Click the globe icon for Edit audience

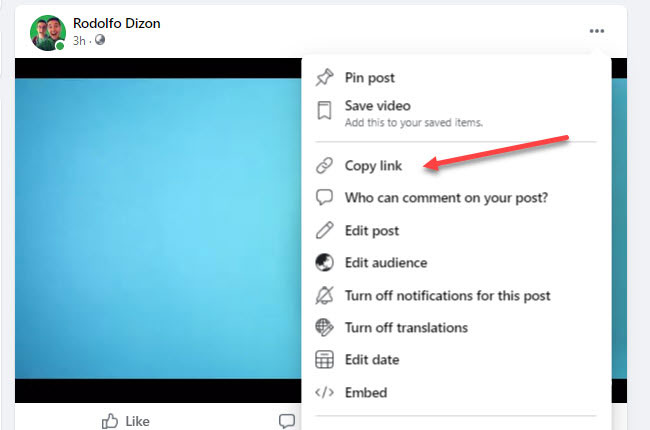pos(324,262)
